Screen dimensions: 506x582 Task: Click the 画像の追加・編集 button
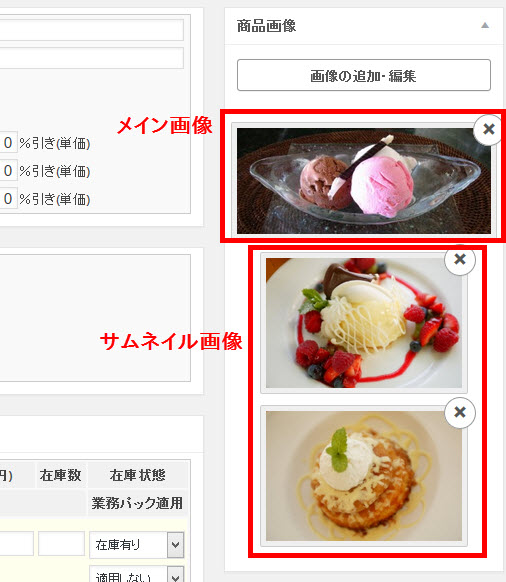364,75
